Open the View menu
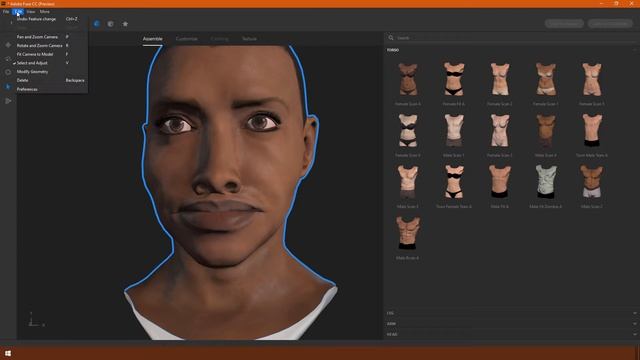This screenshot has height=360, width=640. [x=31, y=11]
